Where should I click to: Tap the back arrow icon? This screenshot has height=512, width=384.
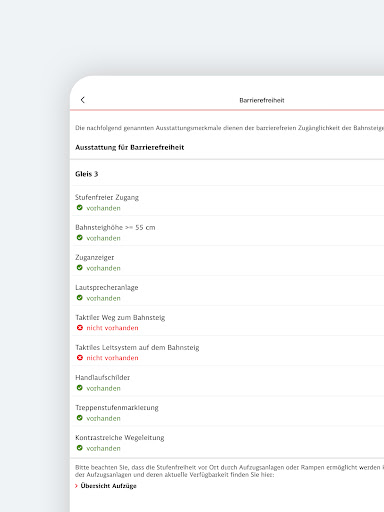(x=83, y=100)
